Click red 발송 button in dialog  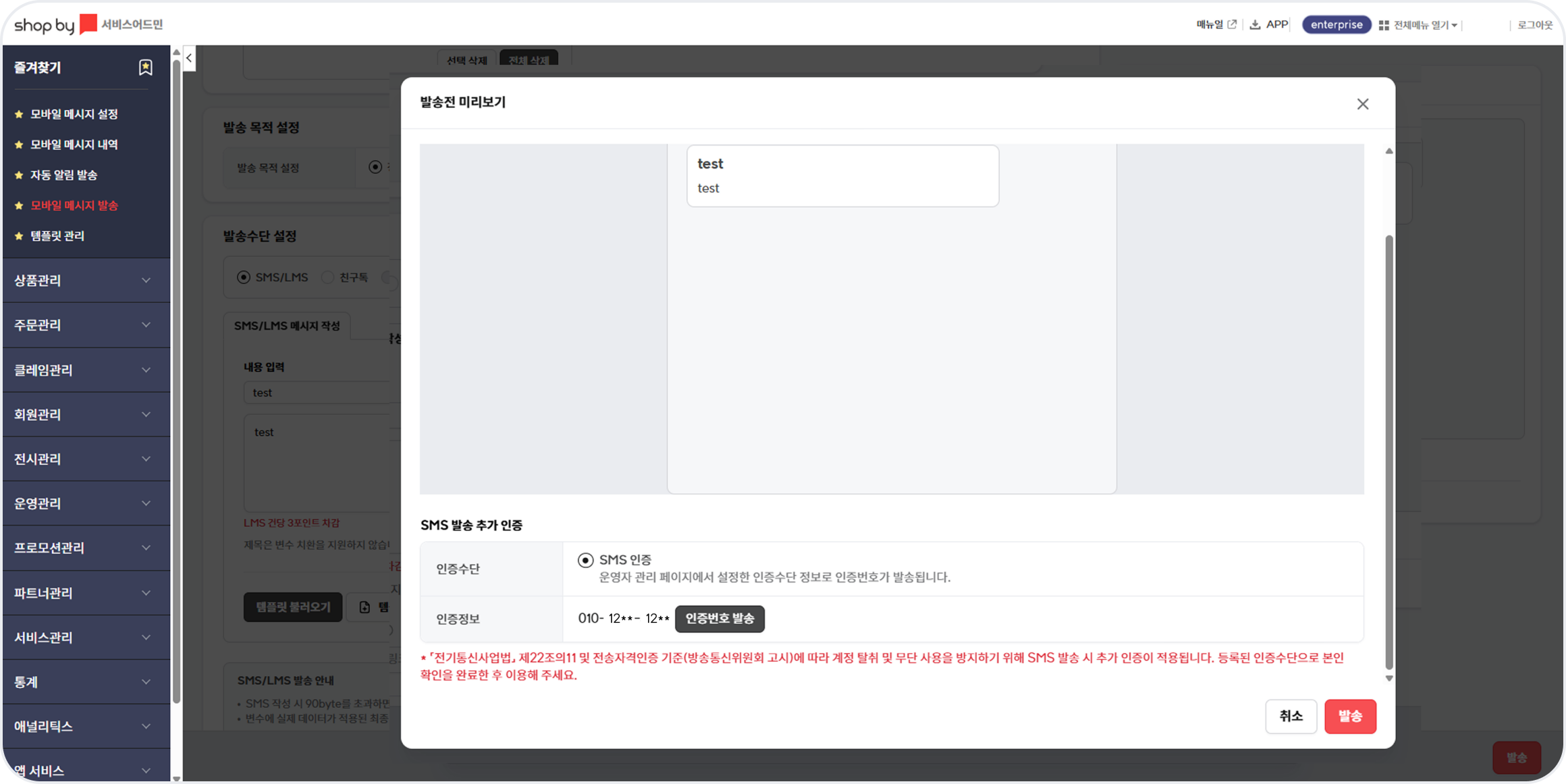(x=1350, y=717)
